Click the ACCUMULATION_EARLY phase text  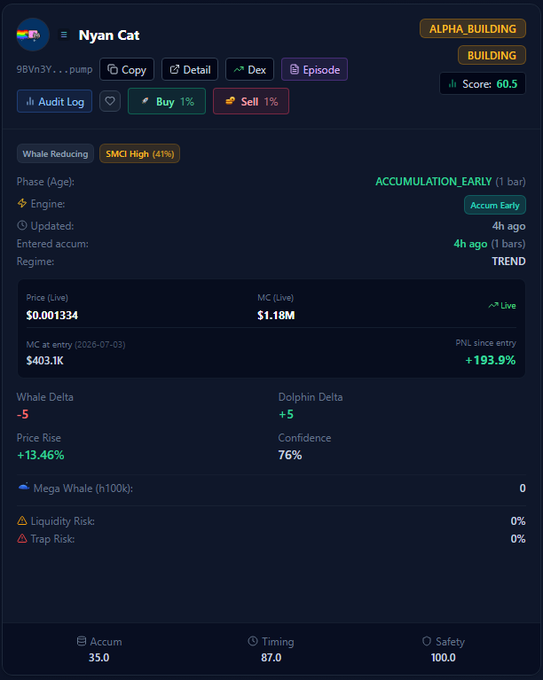coord(433,181)
